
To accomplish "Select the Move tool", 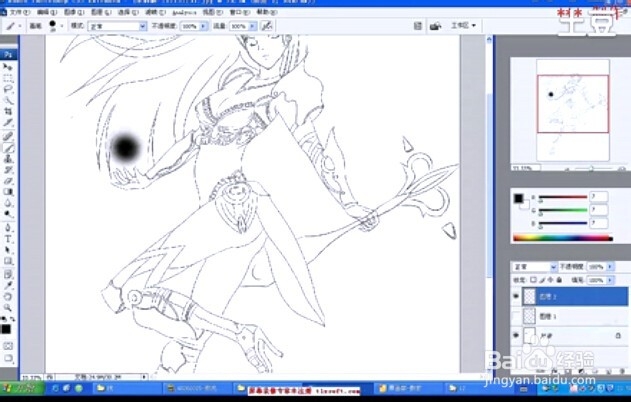I will coord(8,66).
